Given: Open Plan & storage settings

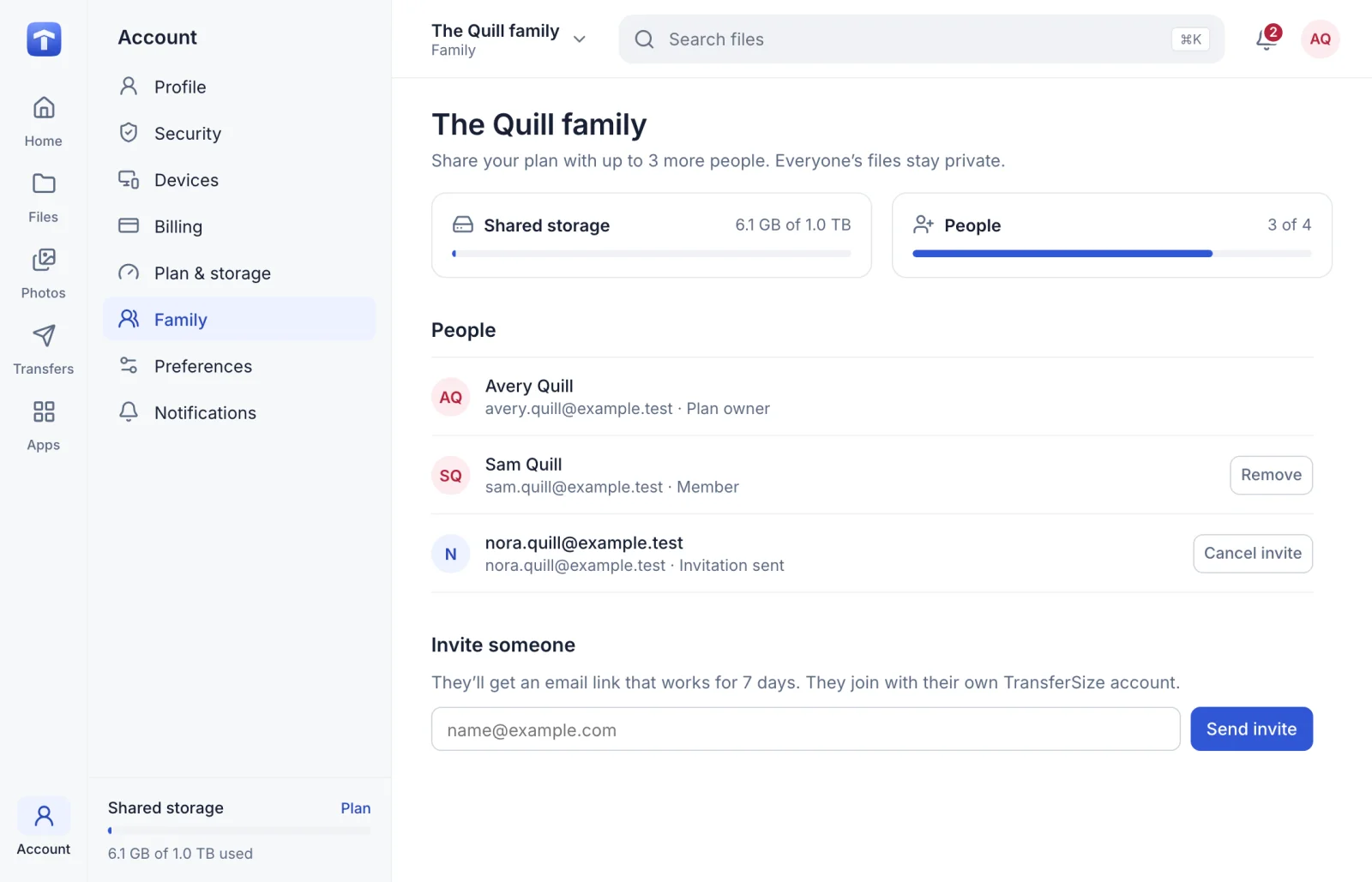Looking at the screenshot, I should click(x=239, y=273).
